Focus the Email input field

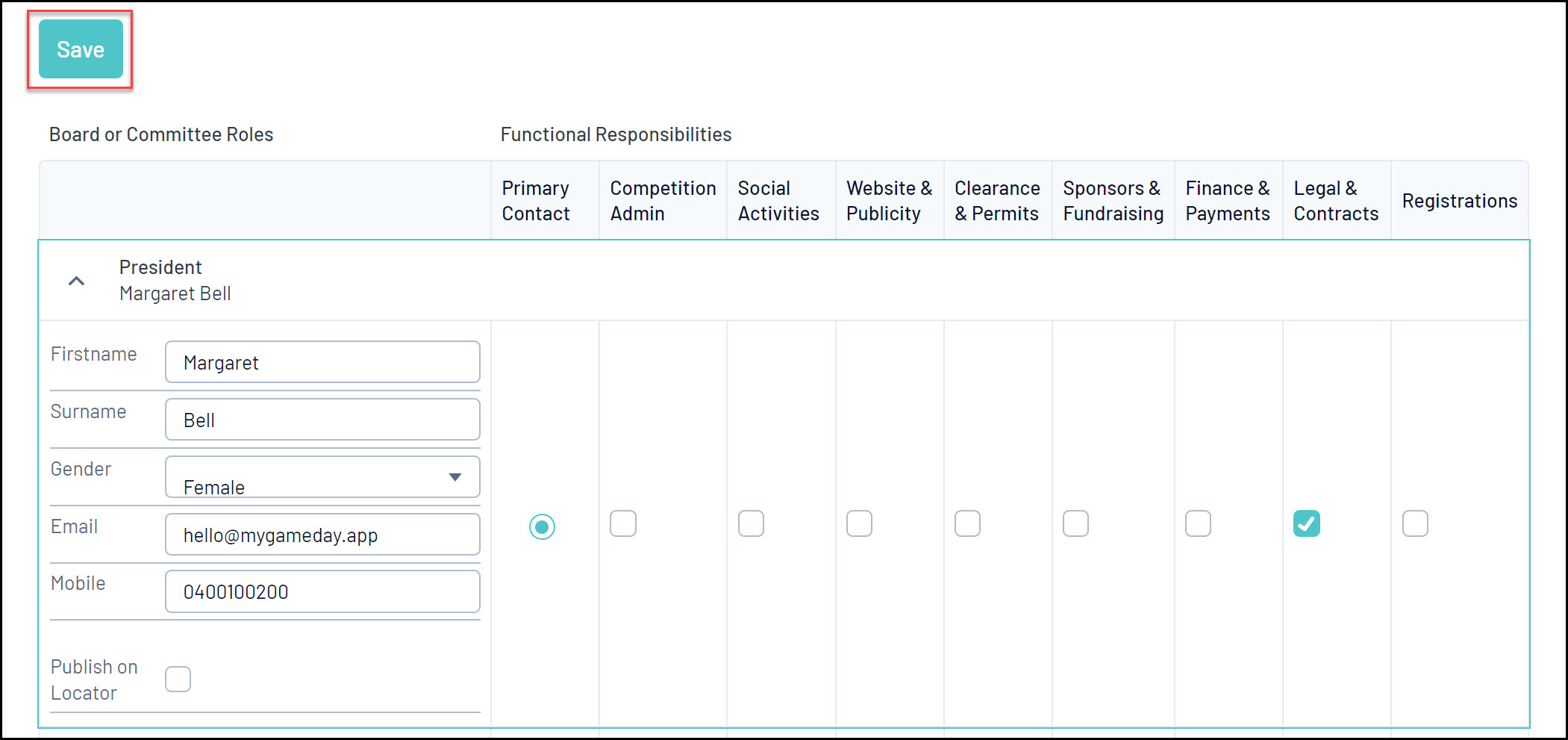[x=322, y=535]
